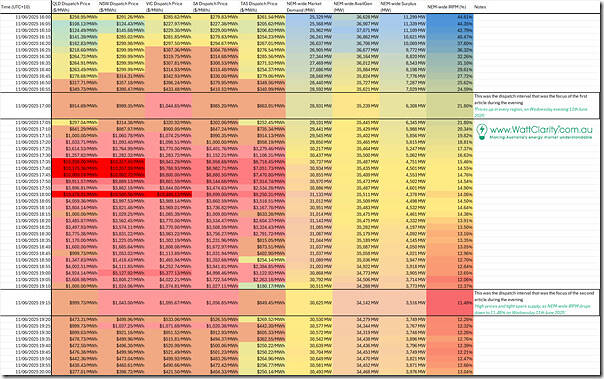The width and height of the screenshot is (604, 379).
Task: Select the Surplus cell in the 19:15 row
Action: [x=403, y=303]
